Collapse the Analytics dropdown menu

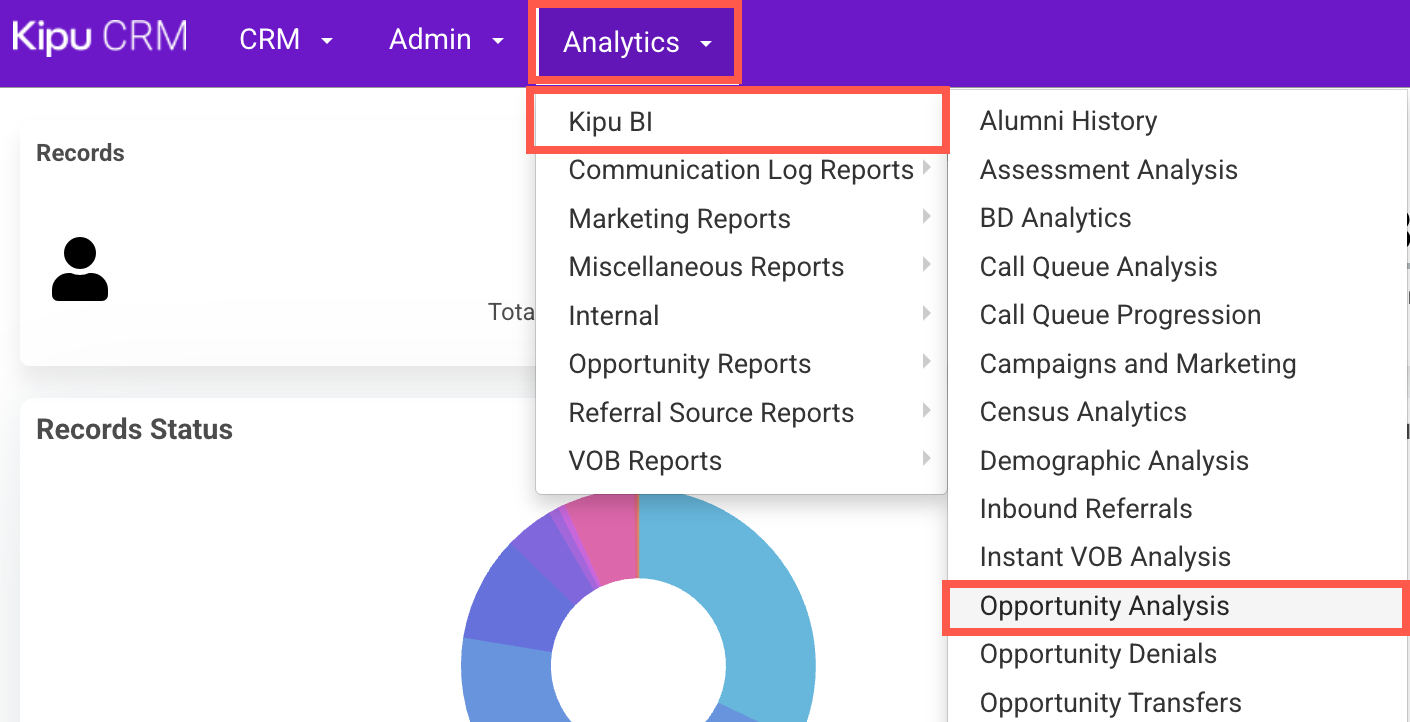(636, 43)
